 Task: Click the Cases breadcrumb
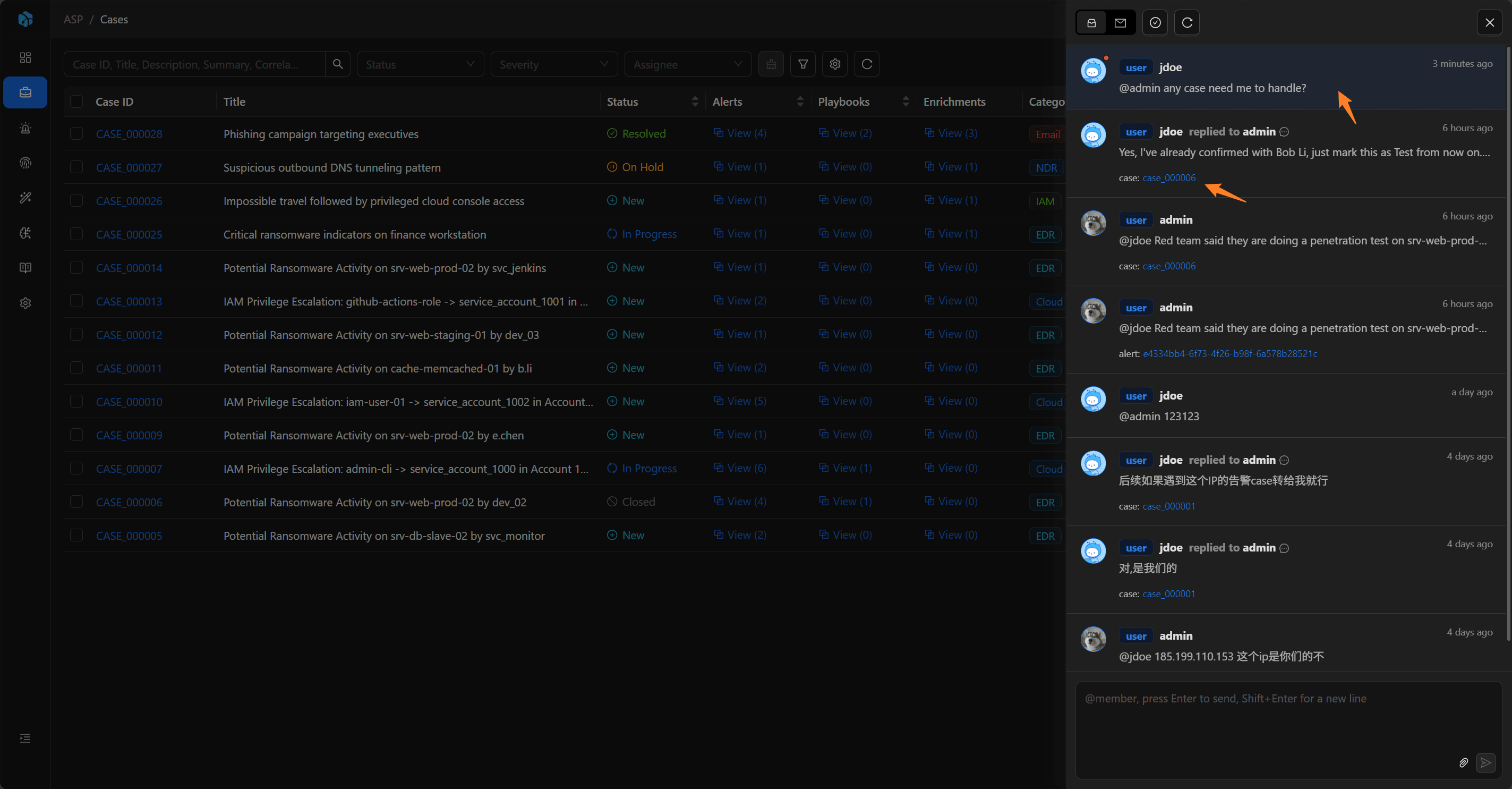[x=114, y=19]
